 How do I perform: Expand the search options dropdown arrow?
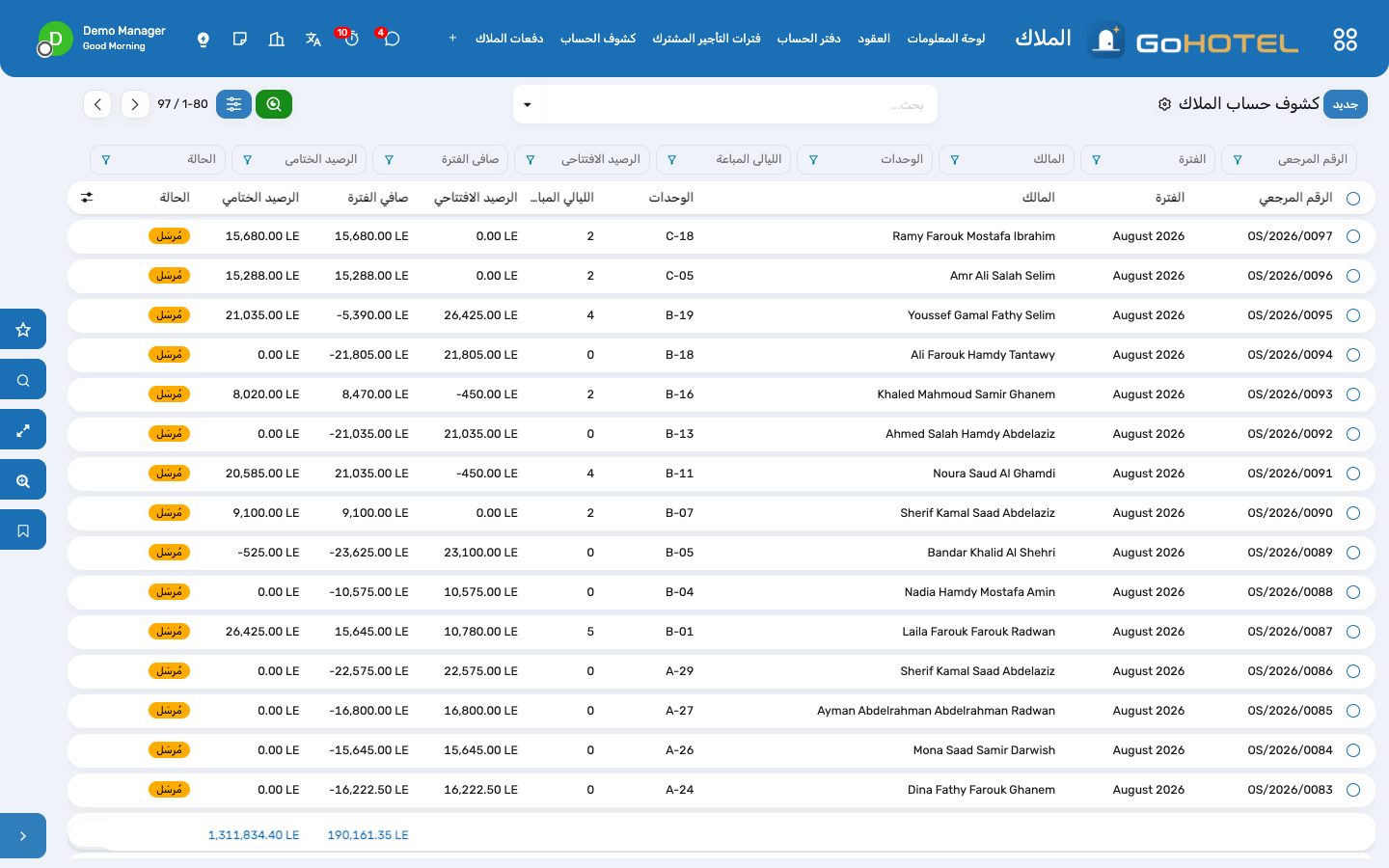[x=528, y=104]
